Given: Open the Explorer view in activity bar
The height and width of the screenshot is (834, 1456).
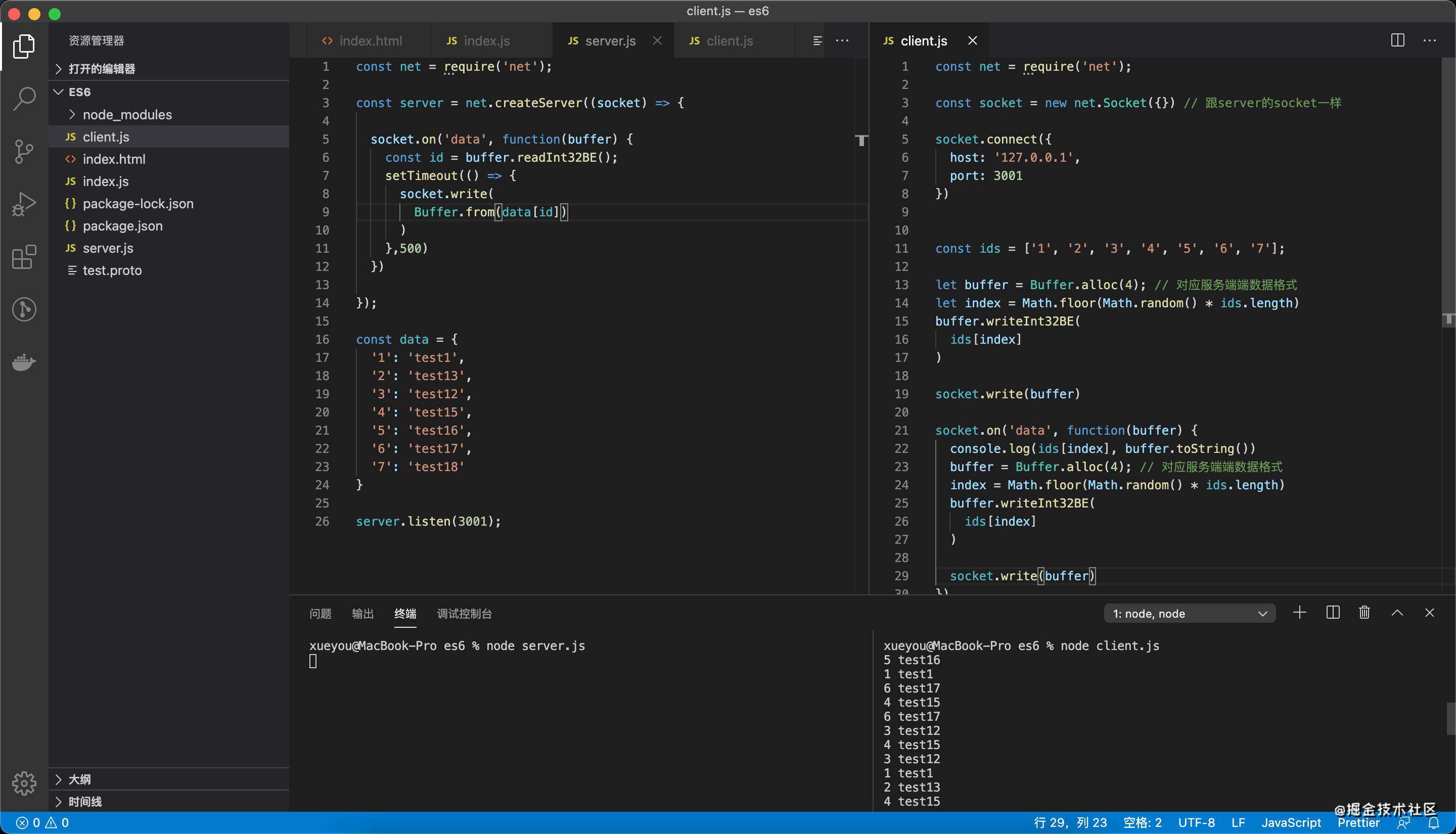Looking at the screenshot, I should click(23, 46).
